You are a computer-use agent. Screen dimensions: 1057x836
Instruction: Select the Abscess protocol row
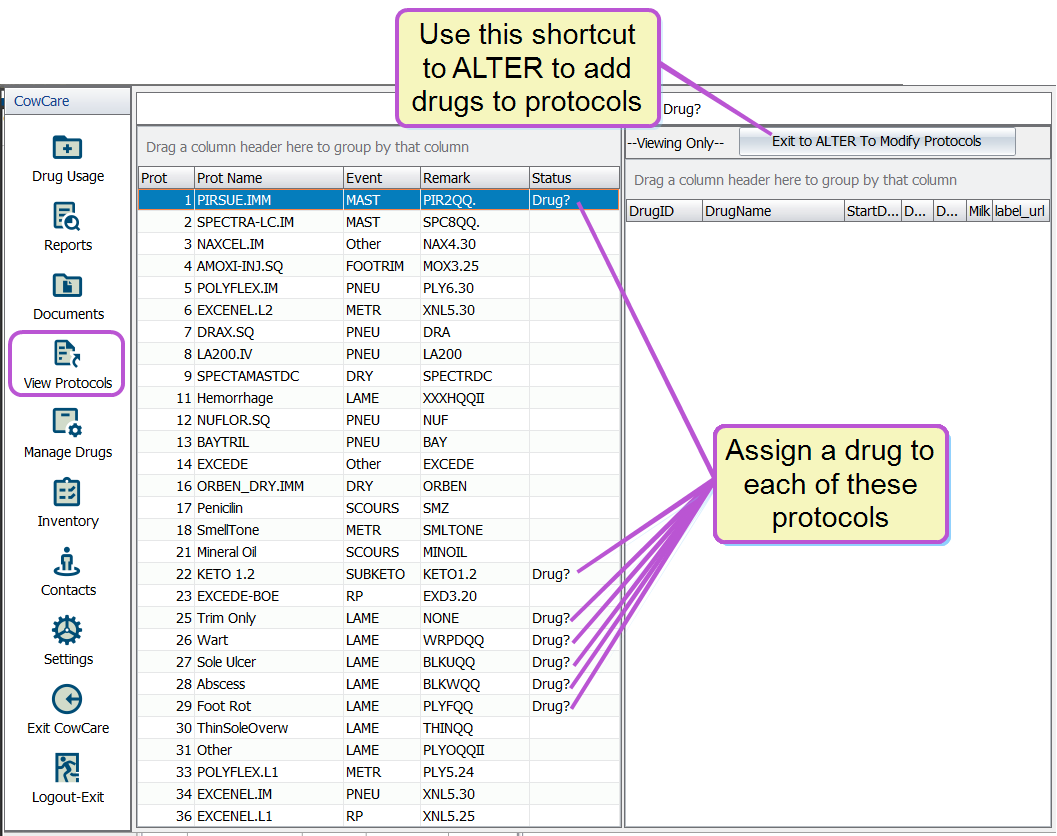378,684
